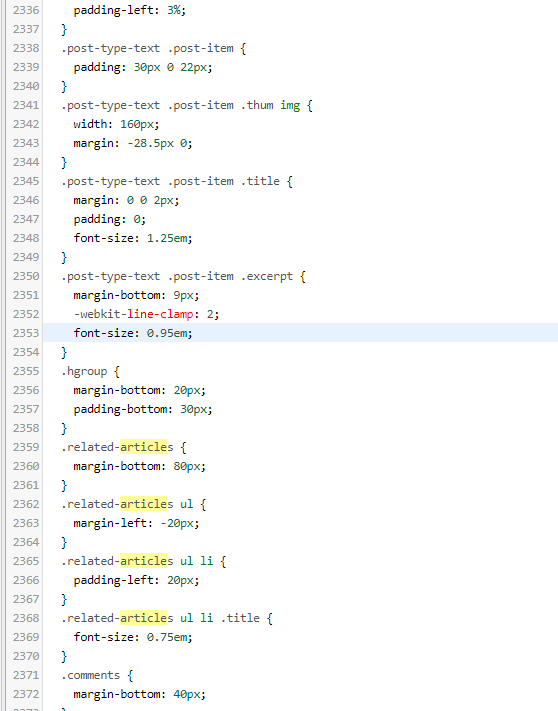Click line number 2340 in the gutter
558x711 pixels.
26,86
